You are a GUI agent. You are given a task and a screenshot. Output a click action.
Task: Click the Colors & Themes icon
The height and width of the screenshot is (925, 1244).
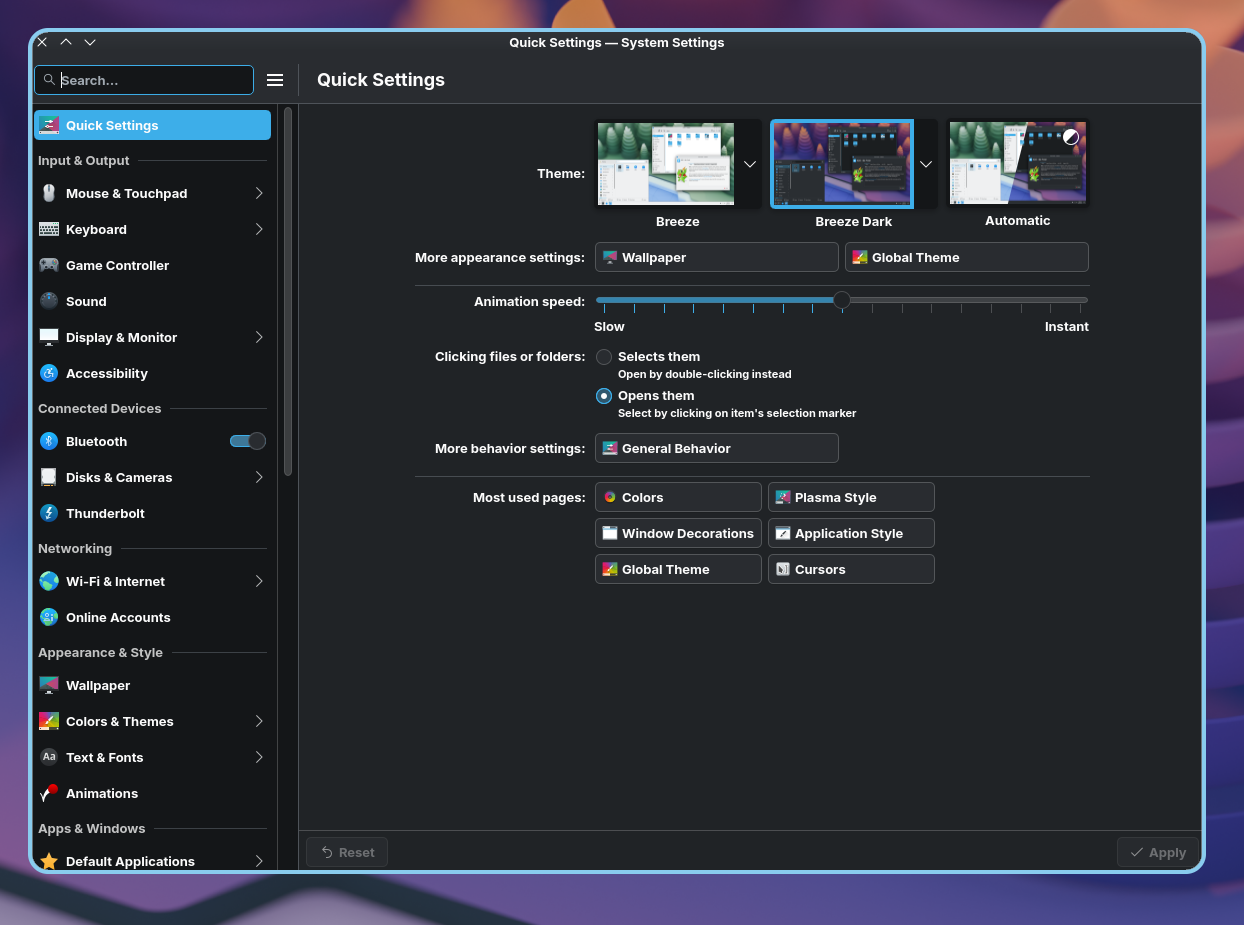49,721
